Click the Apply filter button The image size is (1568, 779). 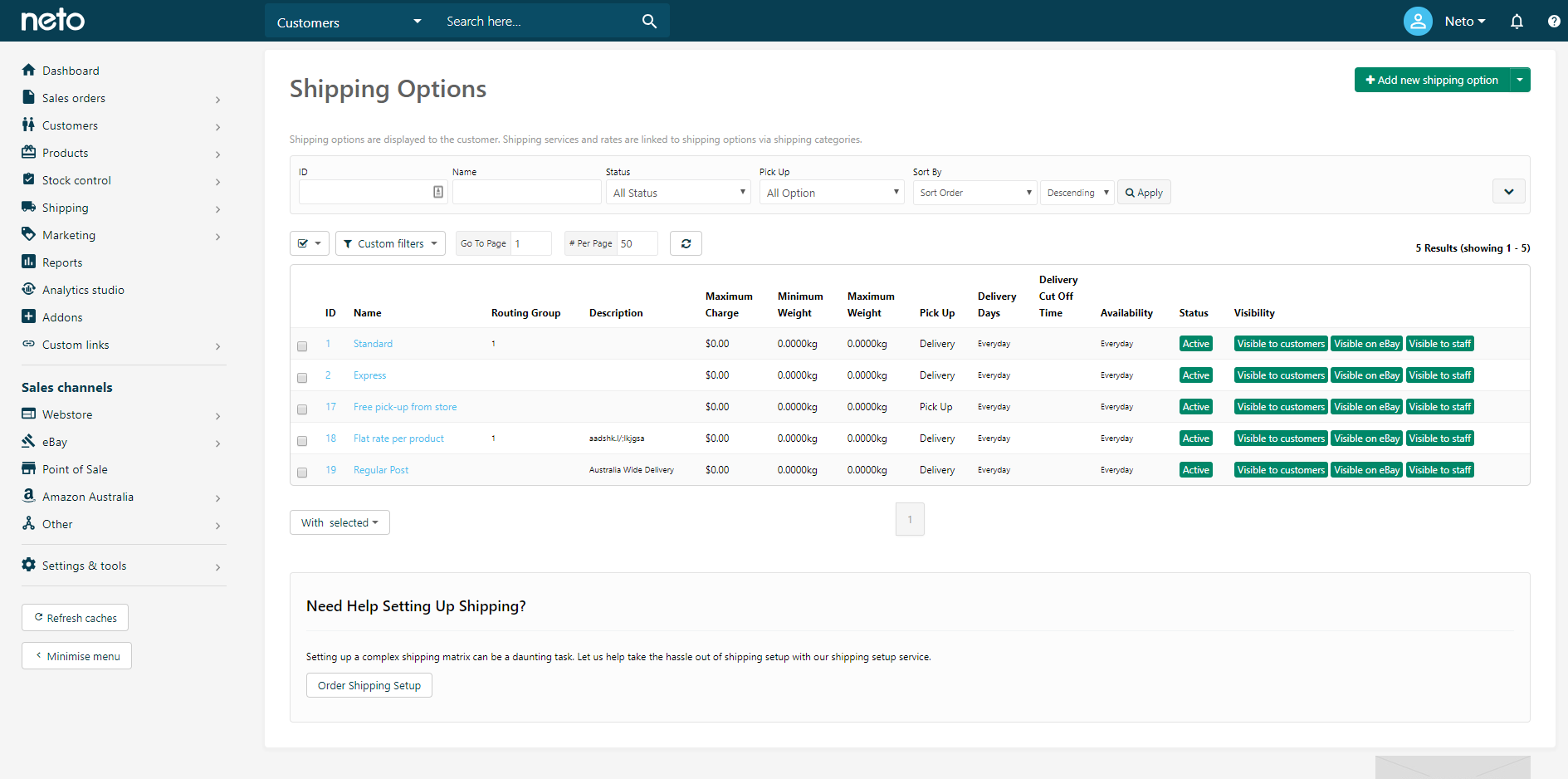[x=1144, y=192]
